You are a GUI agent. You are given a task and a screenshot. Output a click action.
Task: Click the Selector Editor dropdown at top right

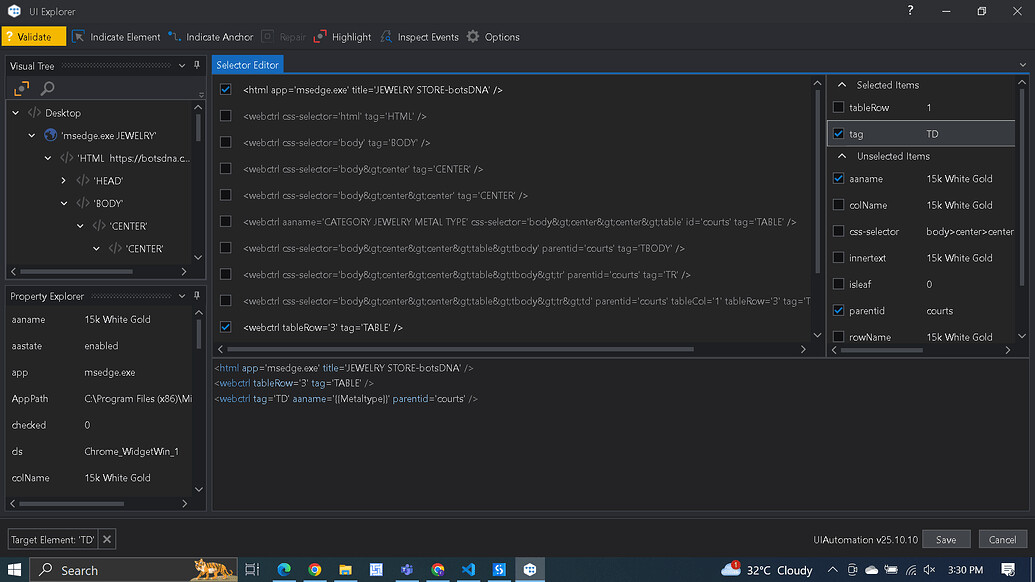click(x=1022, y=65)
